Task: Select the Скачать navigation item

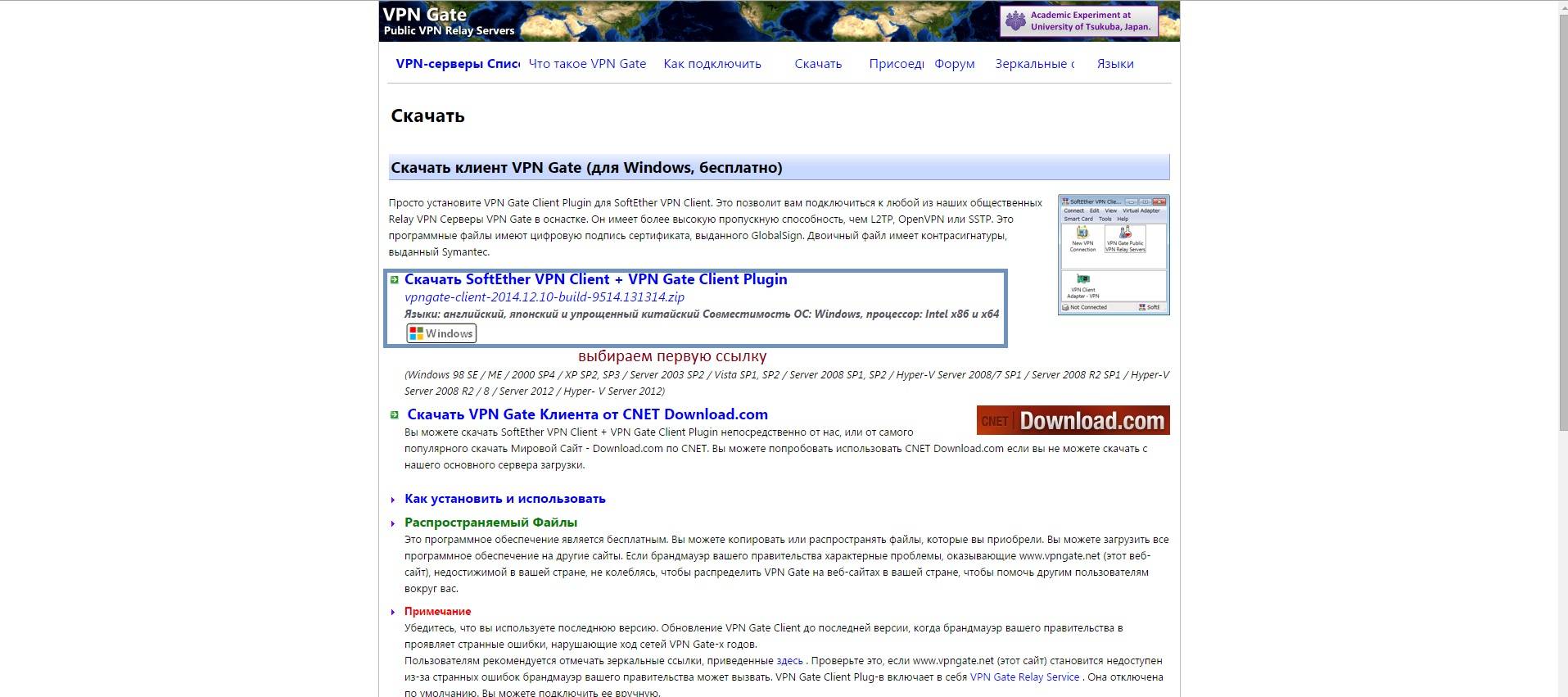Action: (x=818, y=64)
